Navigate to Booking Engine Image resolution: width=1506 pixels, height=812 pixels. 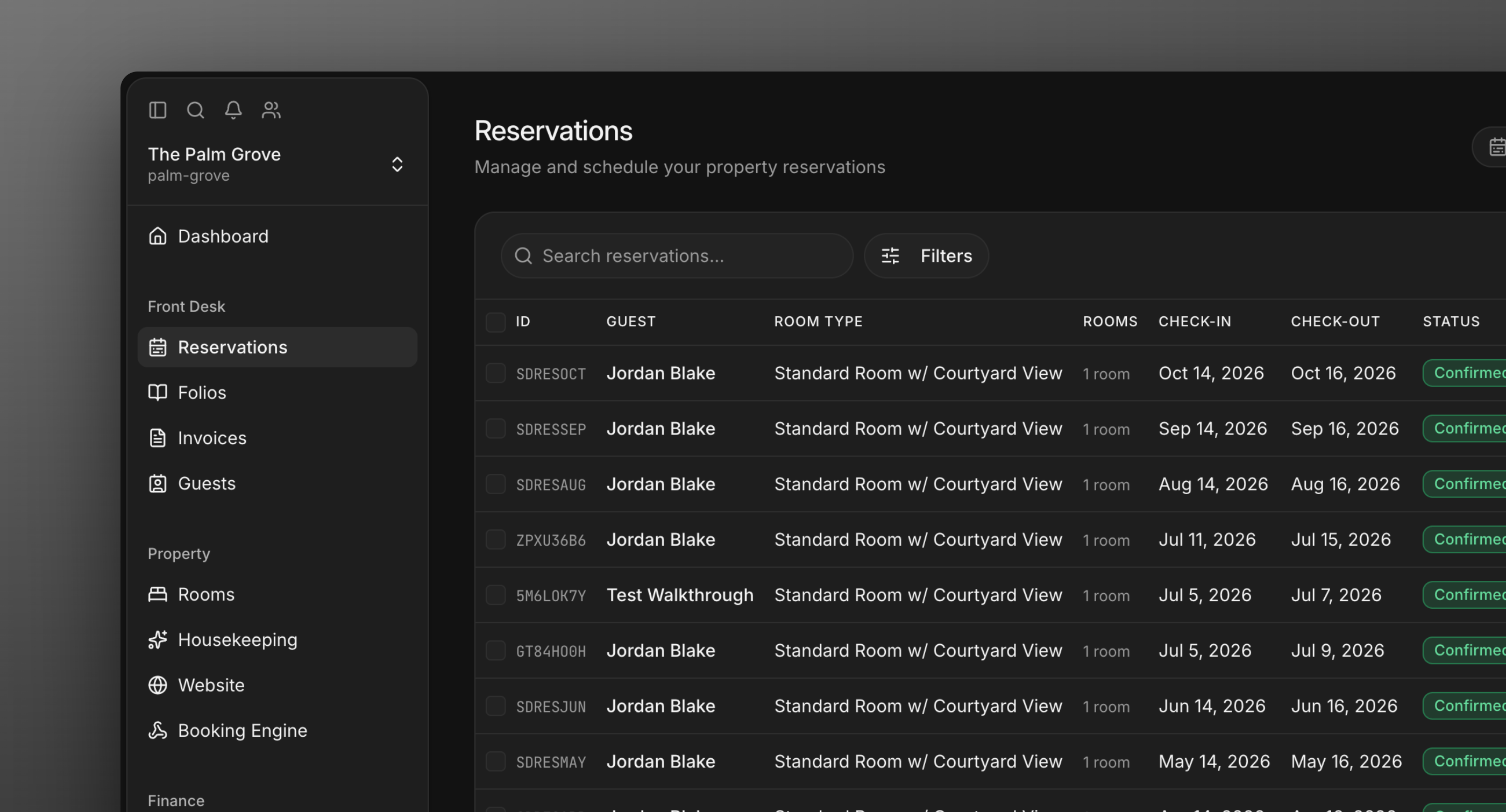click(277, 730)
